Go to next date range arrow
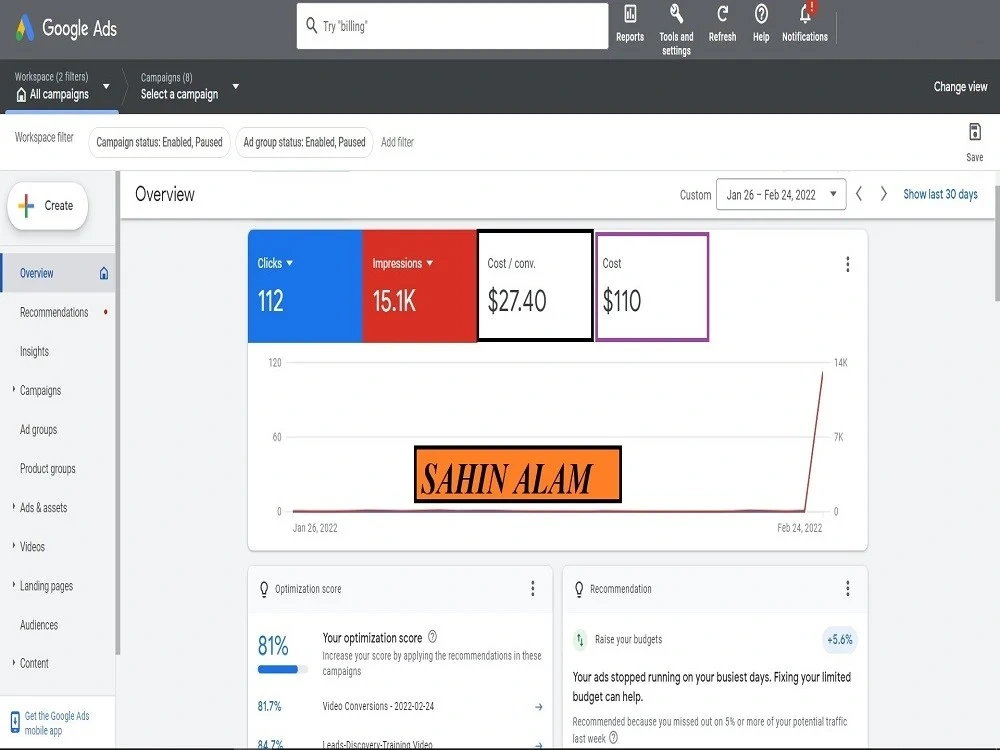The image size is (1000, 750). tap(884, 194)
